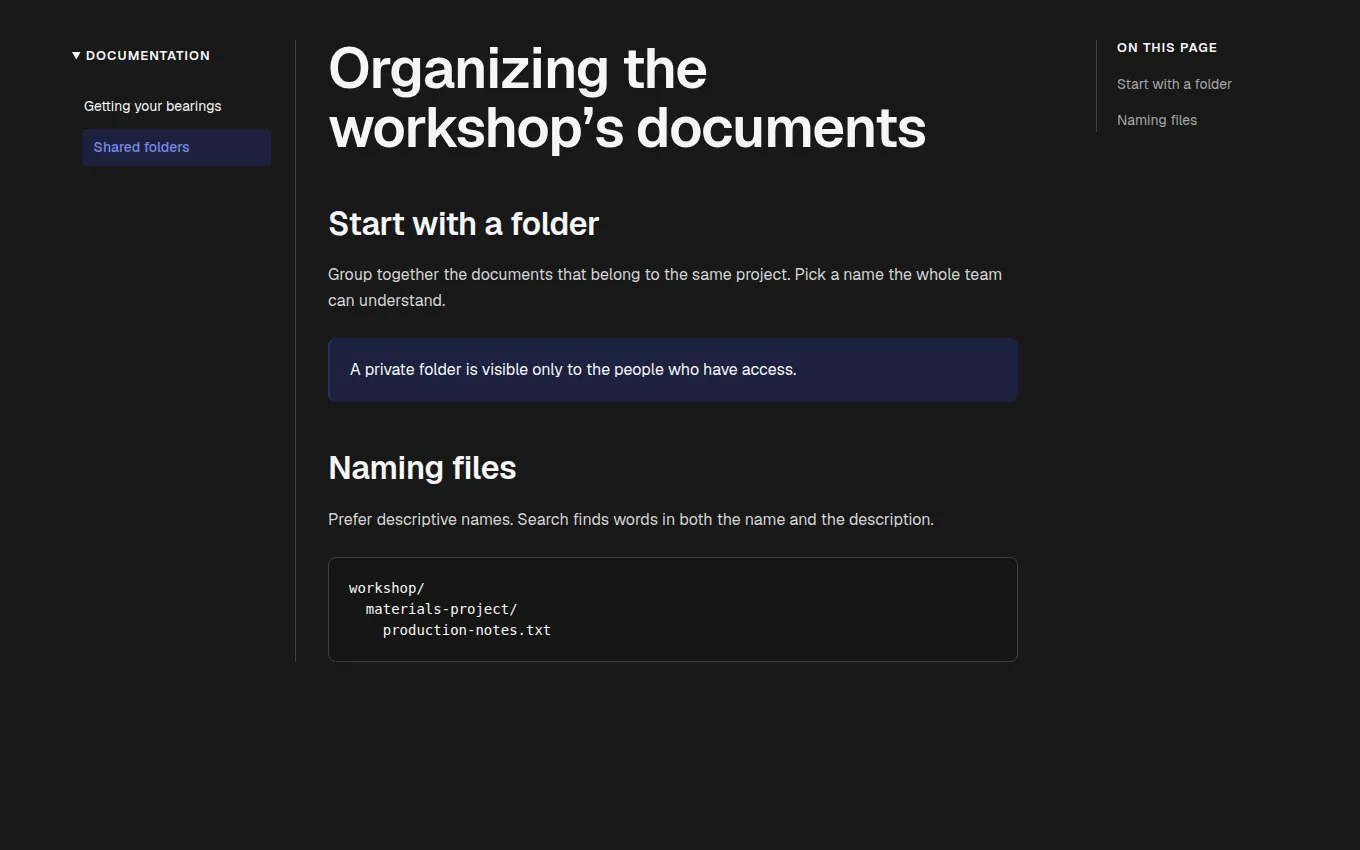1360x850 pixels.
Task: Click inside the workshop code block
Action: click(673, 609)
